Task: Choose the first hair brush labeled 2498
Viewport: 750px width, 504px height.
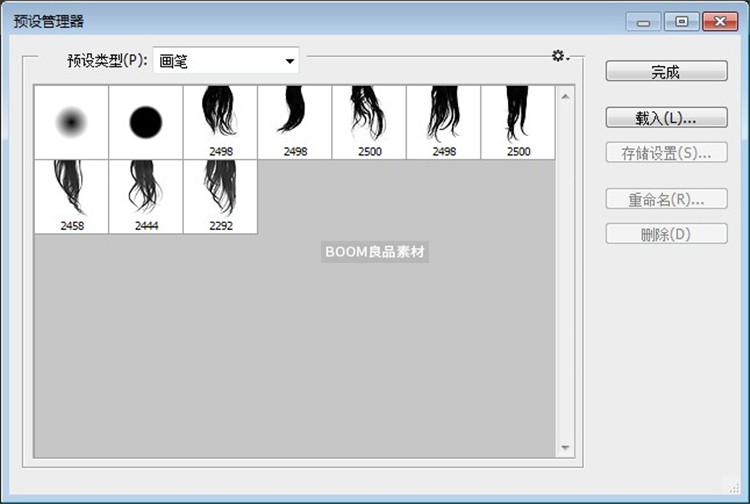Action: click(x=220, y=118)
